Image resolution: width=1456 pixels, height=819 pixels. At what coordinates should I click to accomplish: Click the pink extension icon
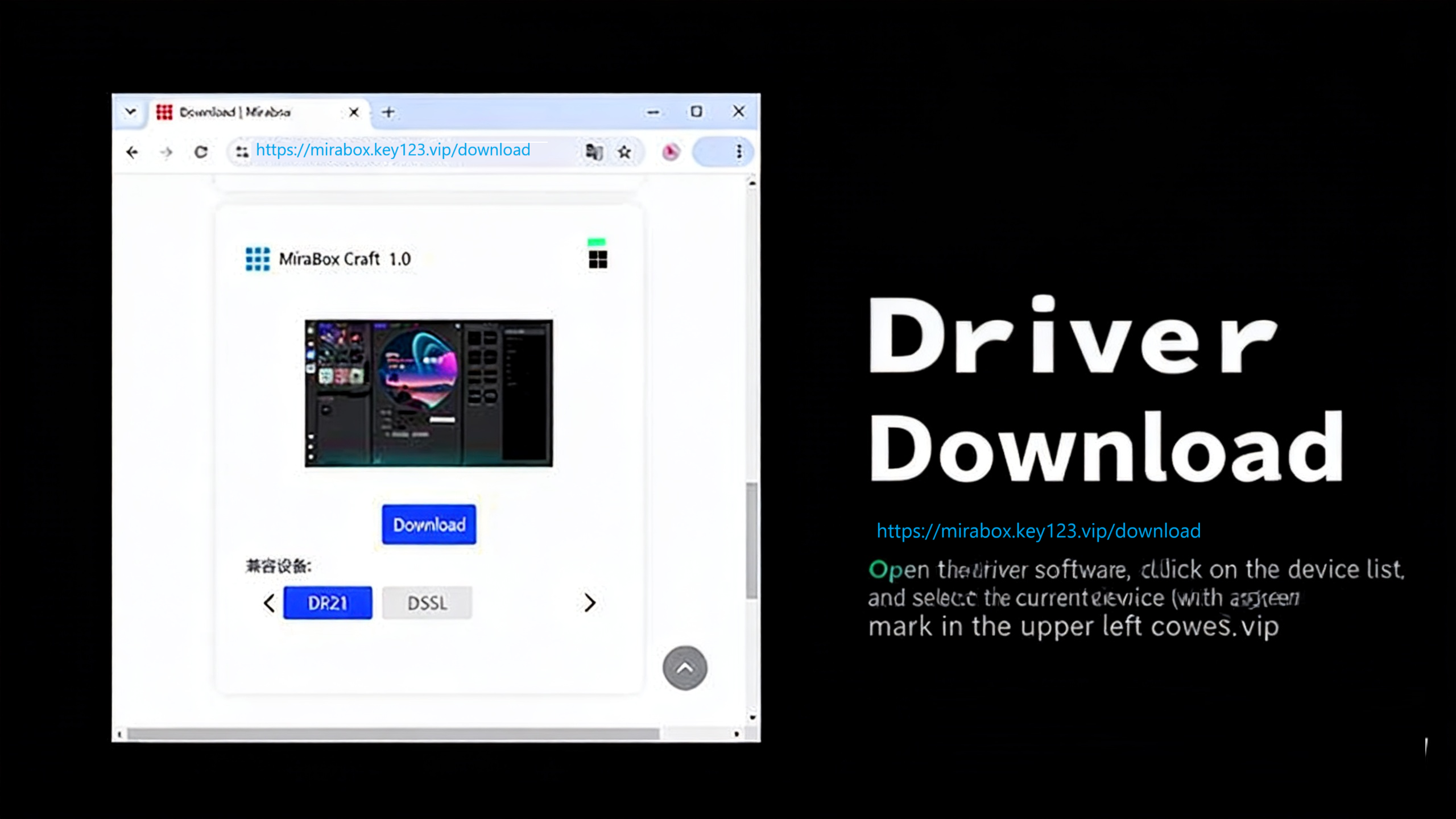[x=671, y=152]
